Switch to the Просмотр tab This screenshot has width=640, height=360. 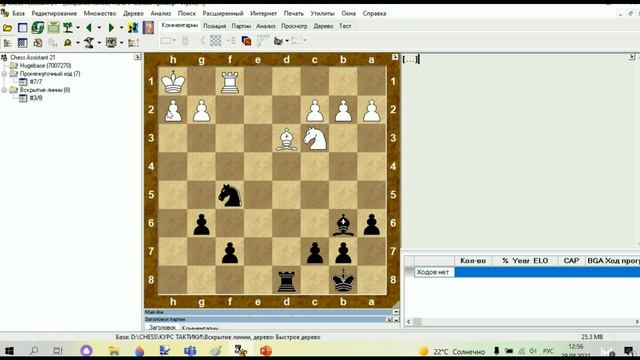pos(294,26)
